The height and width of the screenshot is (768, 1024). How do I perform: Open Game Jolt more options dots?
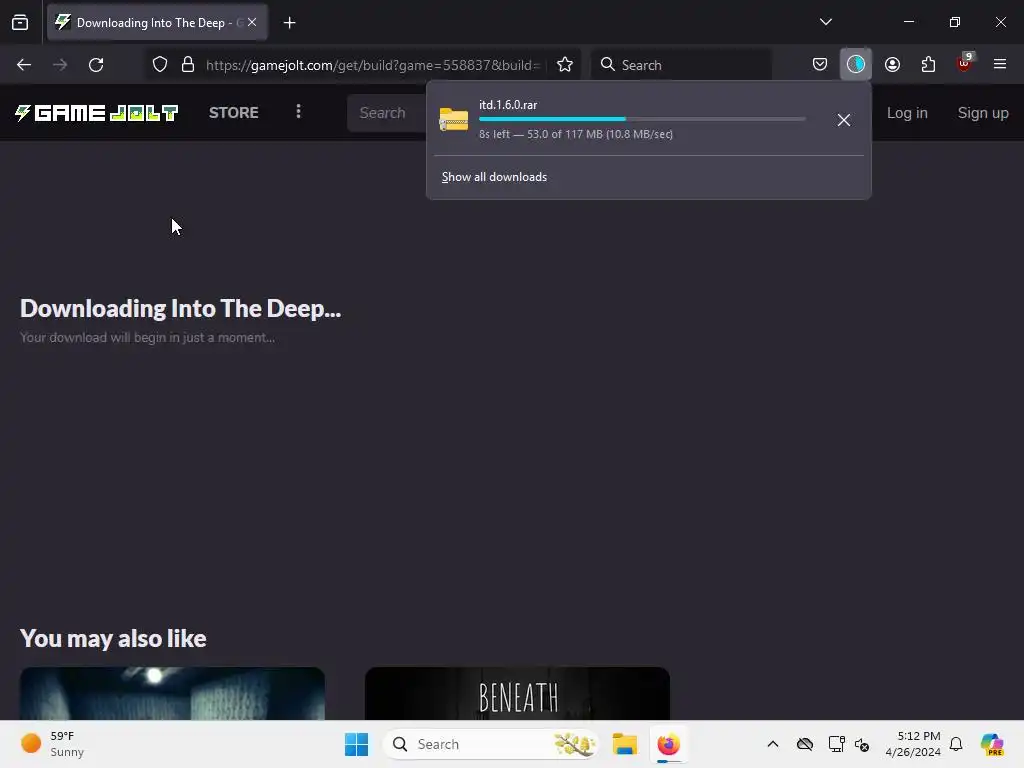pyautogui.click(x=298, y=112)
